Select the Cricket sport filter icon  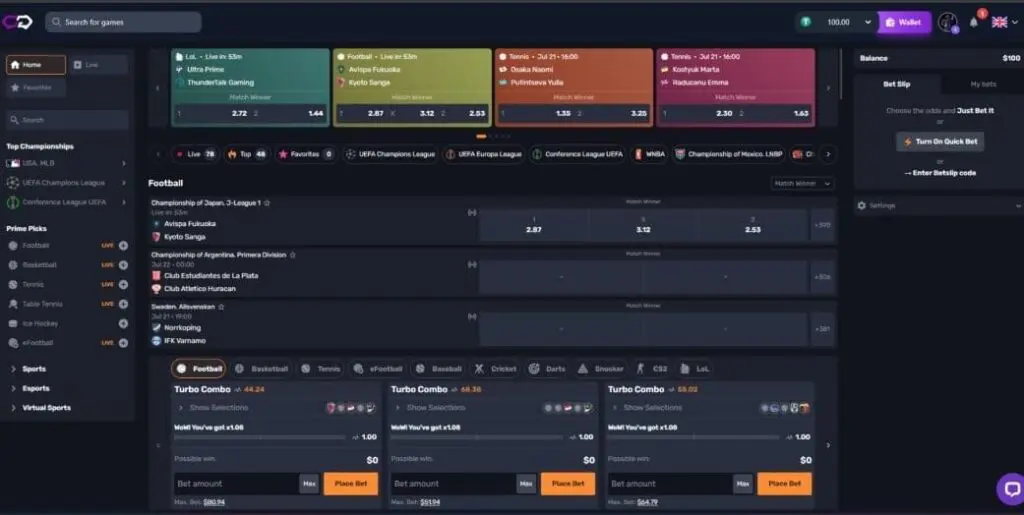coord(480,369)
